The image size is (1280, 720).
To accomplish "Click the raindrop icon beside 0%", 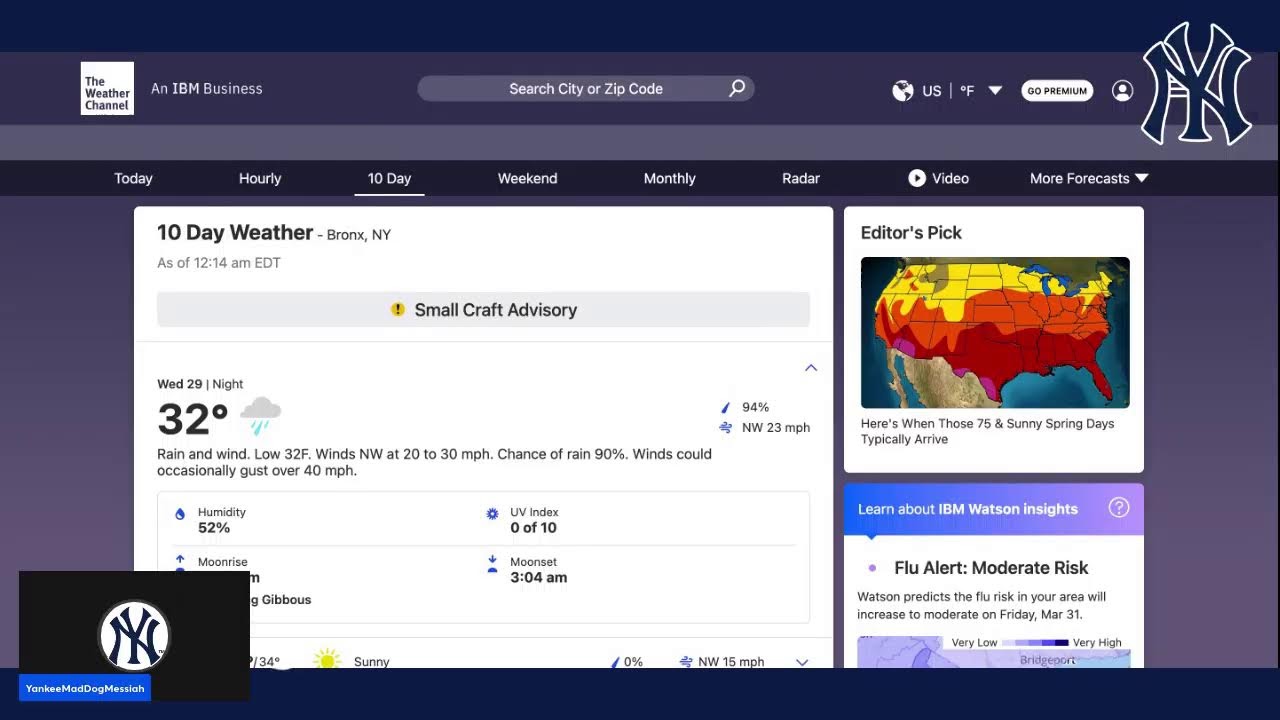I will click(x=615, y=662).
